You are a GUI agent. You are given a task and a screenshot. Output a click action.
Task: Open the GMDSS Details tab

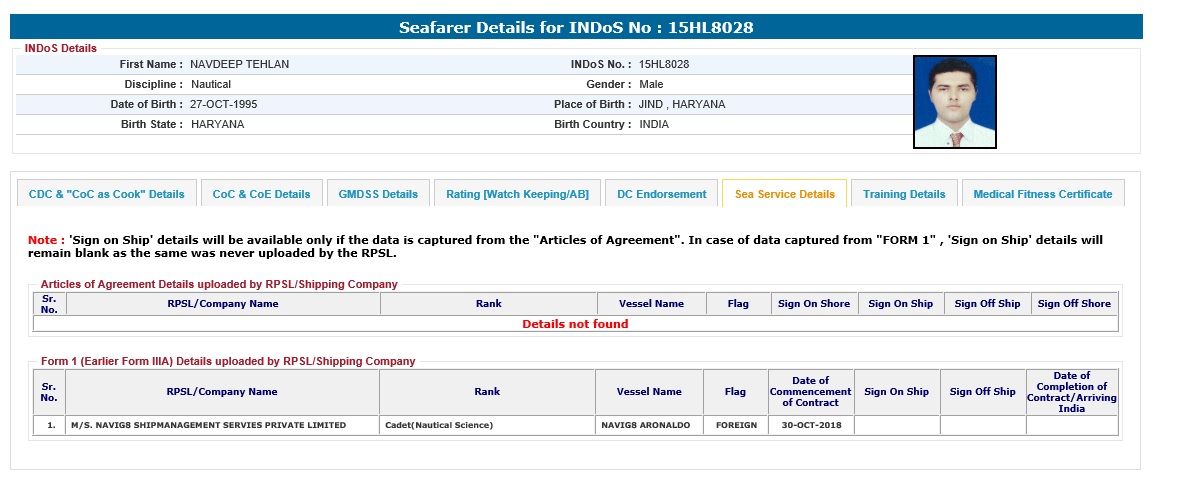378,194
